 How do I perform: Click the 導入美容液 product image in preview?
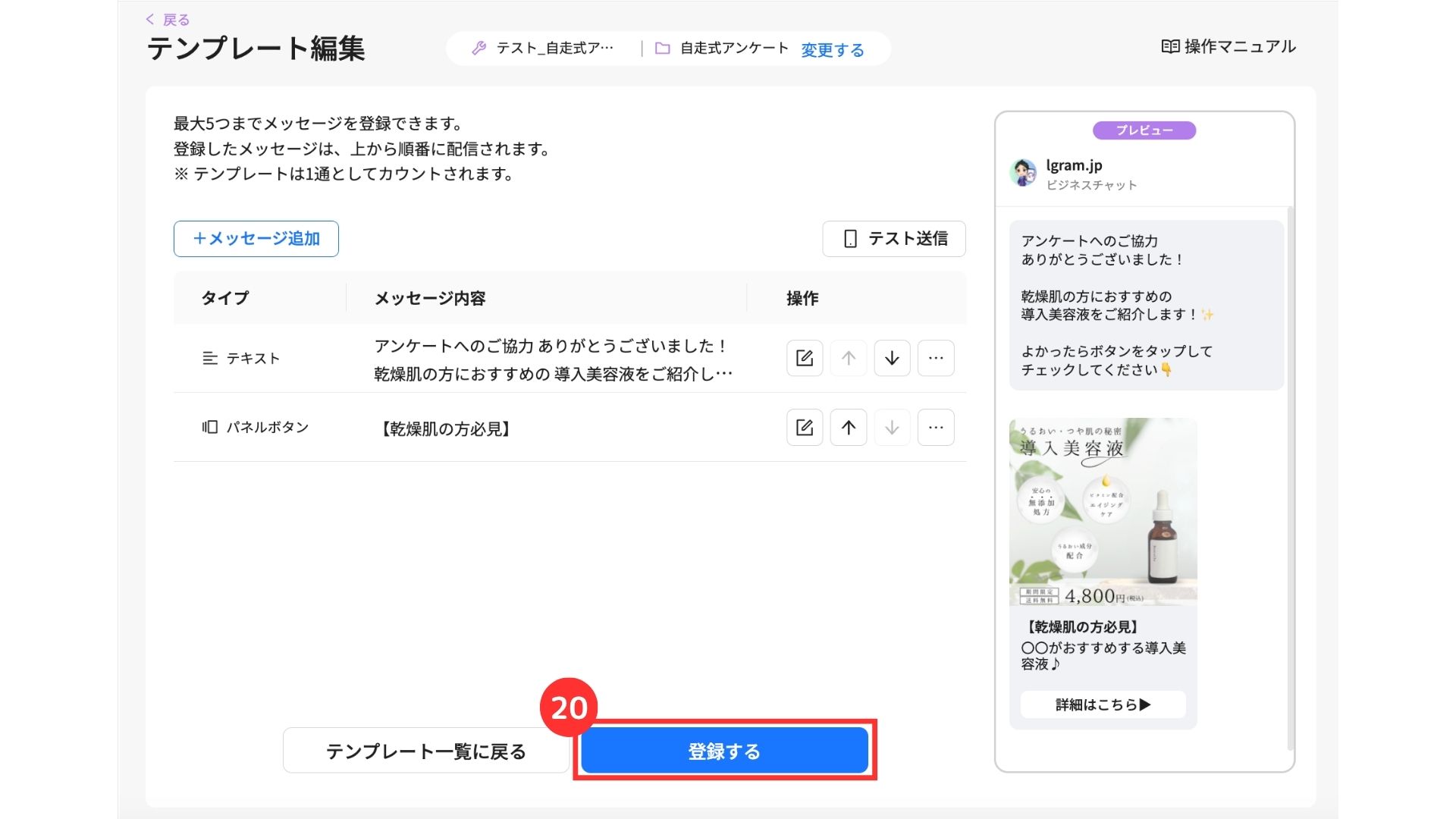pyautogui.click(x=1103, y=511)
